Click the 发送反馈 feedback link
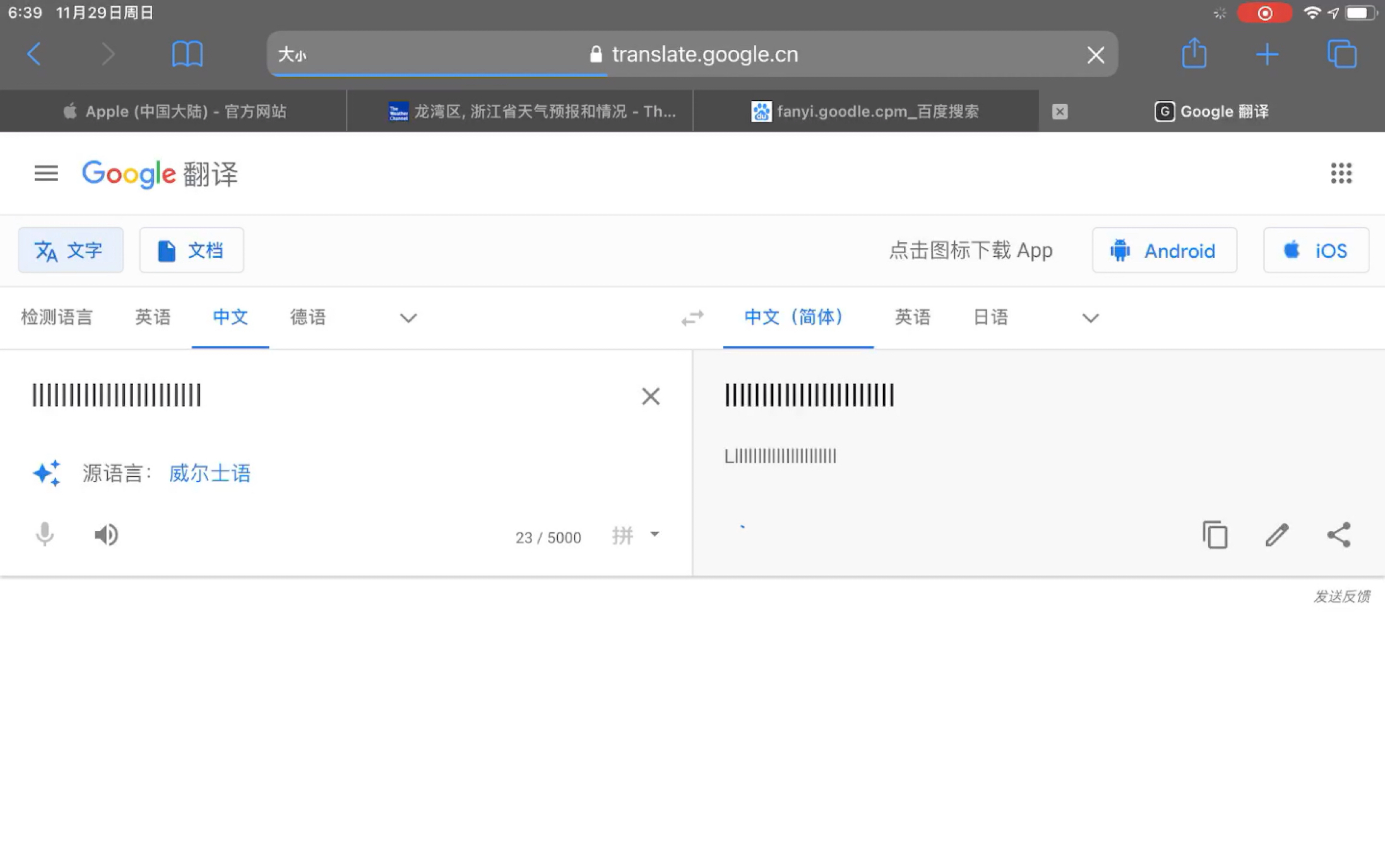This screenshot has height=868, width=1385. click(x=1342, y=596)
